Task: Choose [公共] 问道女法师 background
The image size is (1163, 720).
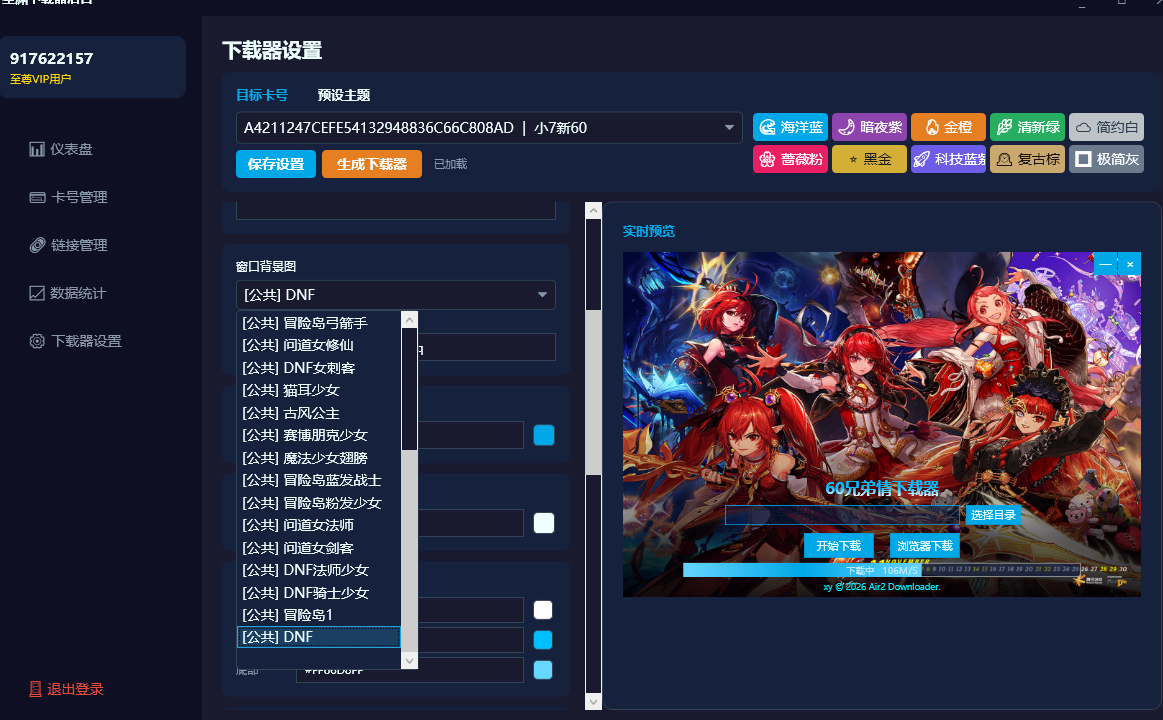Action: click(x=318, y=525)
